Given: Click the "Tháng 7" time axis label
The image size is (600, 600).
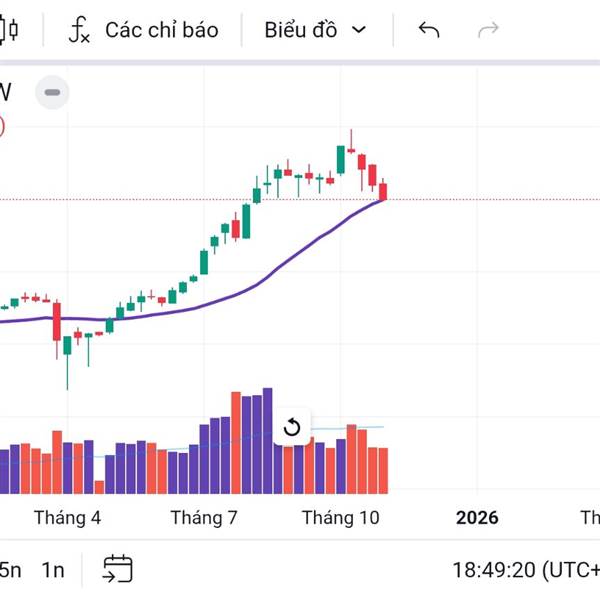Looking at the screenshot, I should coord(203,517).
